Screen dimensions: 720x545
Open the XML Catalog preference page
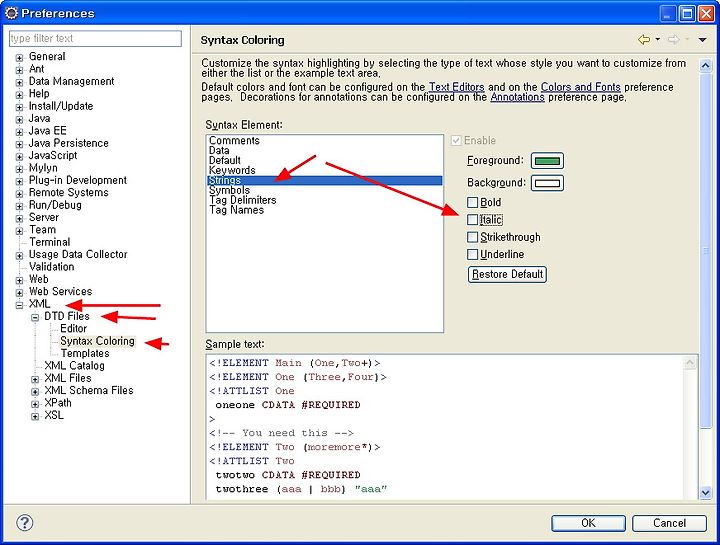74,366
